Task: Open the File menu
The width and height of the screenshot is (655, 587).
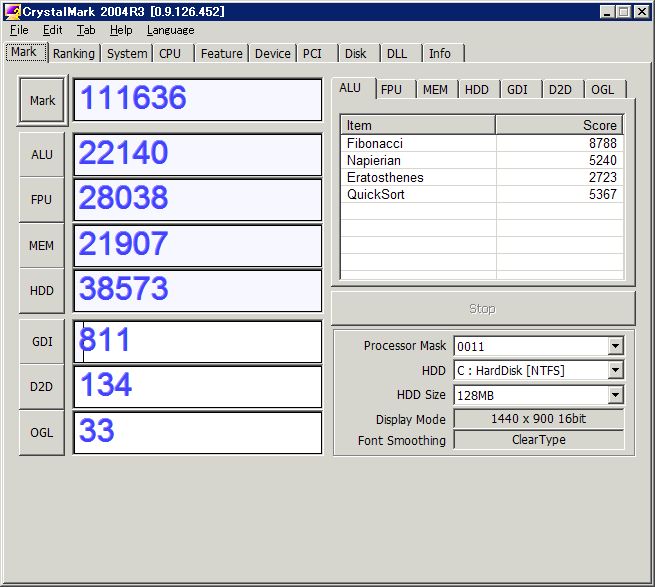Action: click(19, 30)
